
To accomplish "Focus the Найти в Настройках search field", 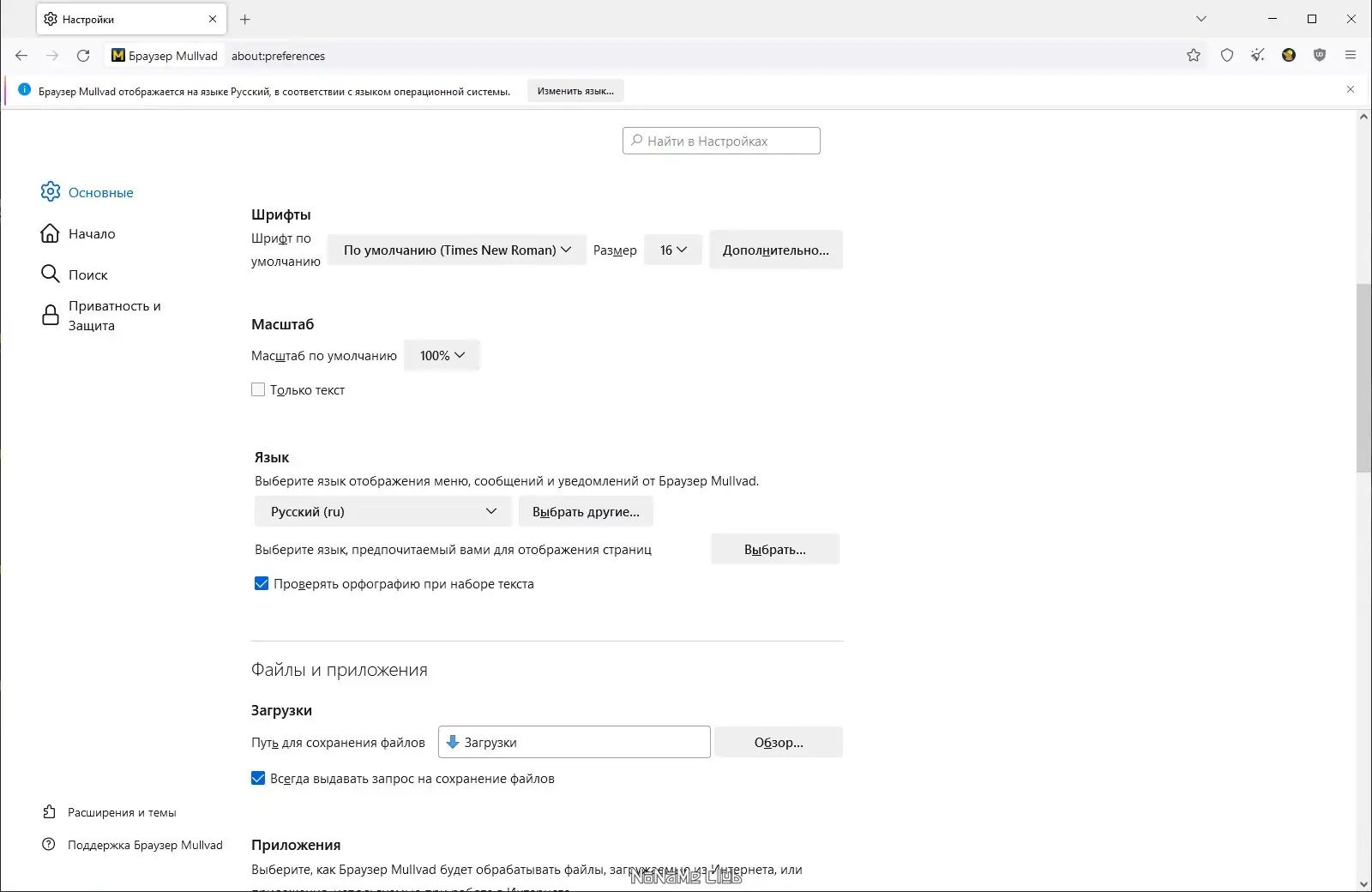I will coord(721,141).
